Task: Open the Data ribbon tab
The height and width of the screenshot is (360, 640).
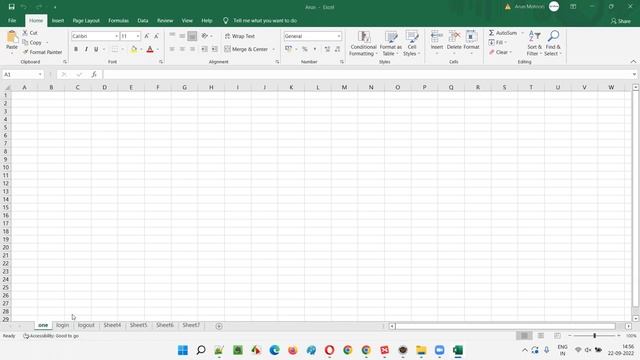Action: click(x=143, y=20)
